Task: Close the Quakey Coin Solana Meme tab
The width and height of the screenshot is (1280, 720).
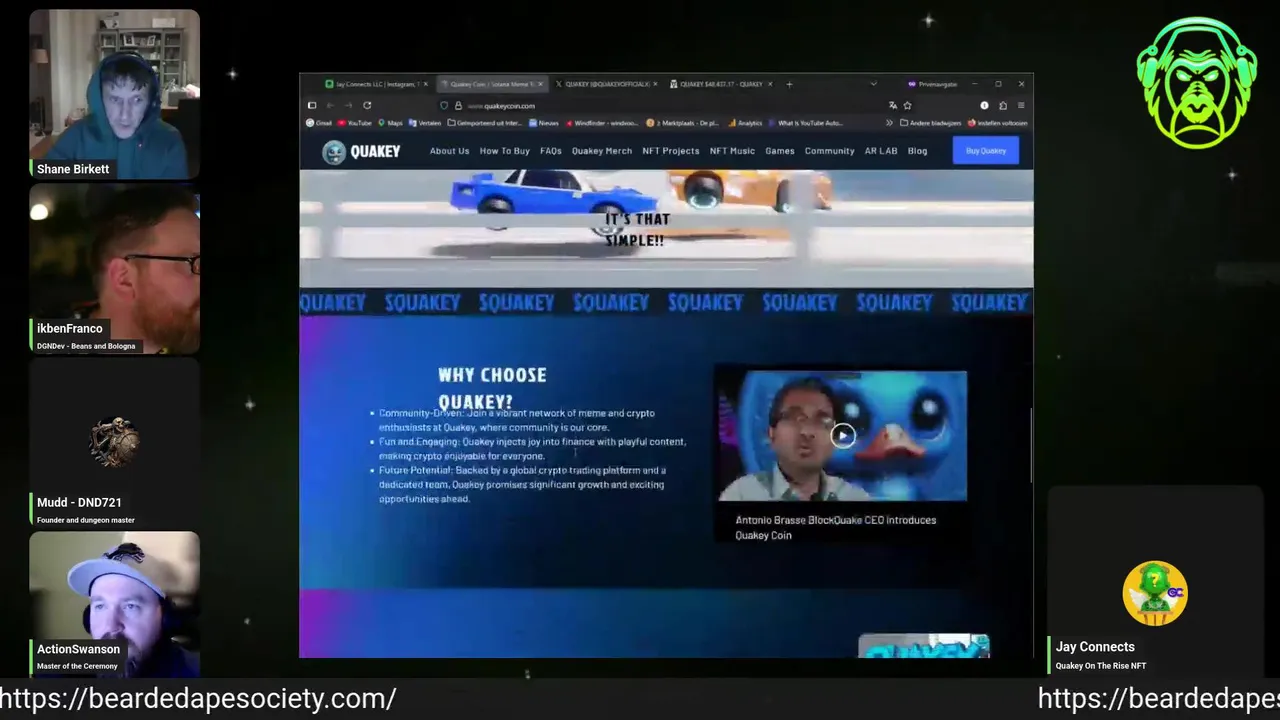Action: (541, 84)
